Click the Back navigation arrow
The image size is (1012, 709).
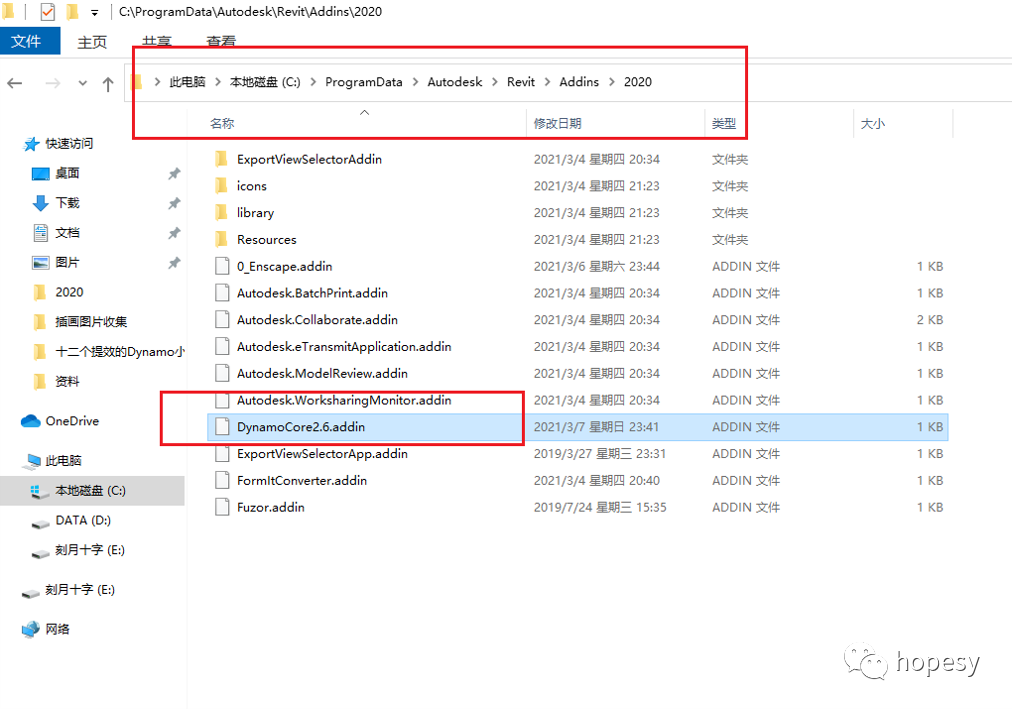coord(14,83)
